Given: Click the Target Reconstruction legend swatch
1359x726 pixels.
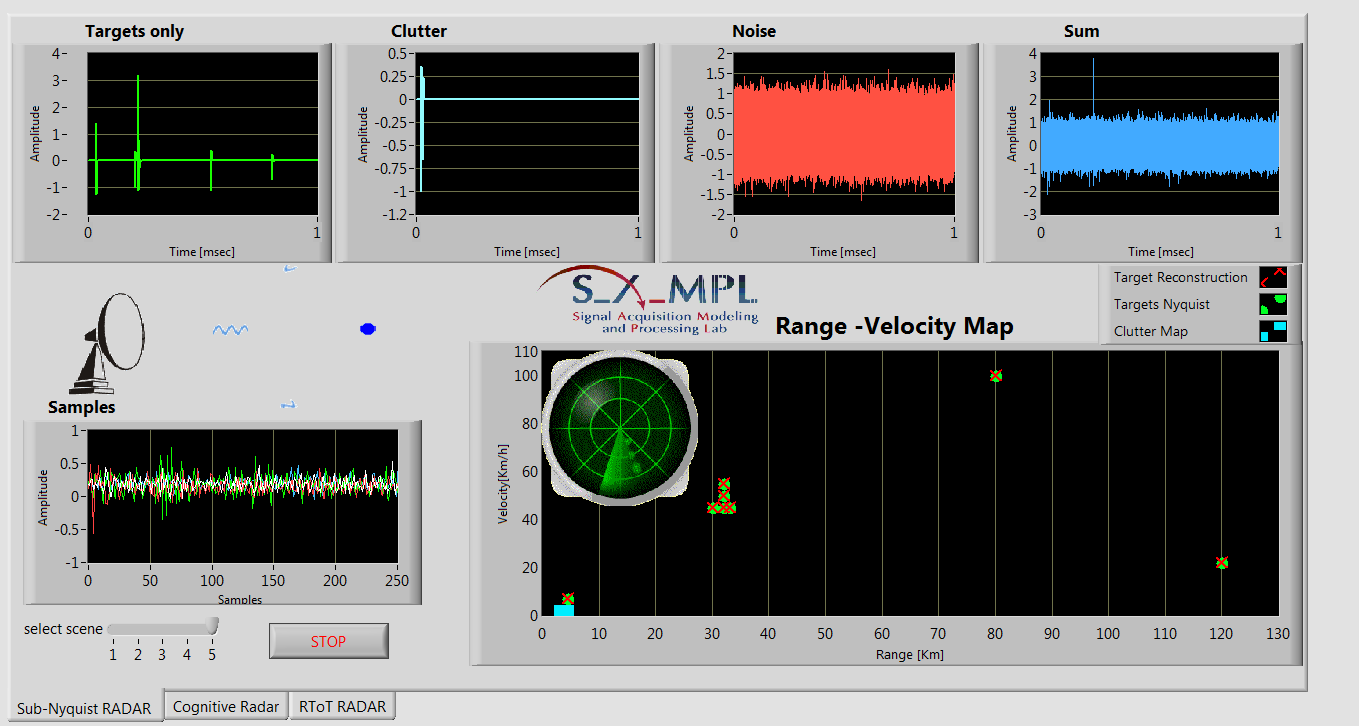Looking at the screenshot, I should (x=1272, y=278).
